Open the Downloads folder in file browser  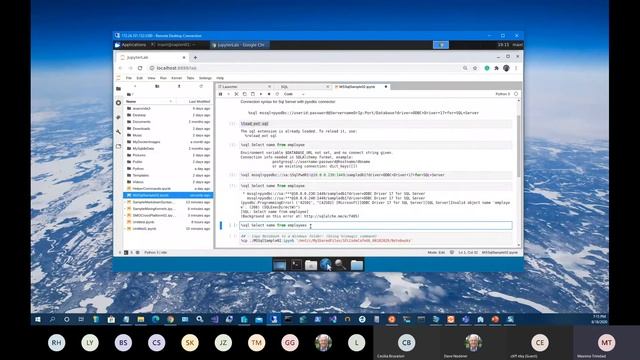[169, 129]
